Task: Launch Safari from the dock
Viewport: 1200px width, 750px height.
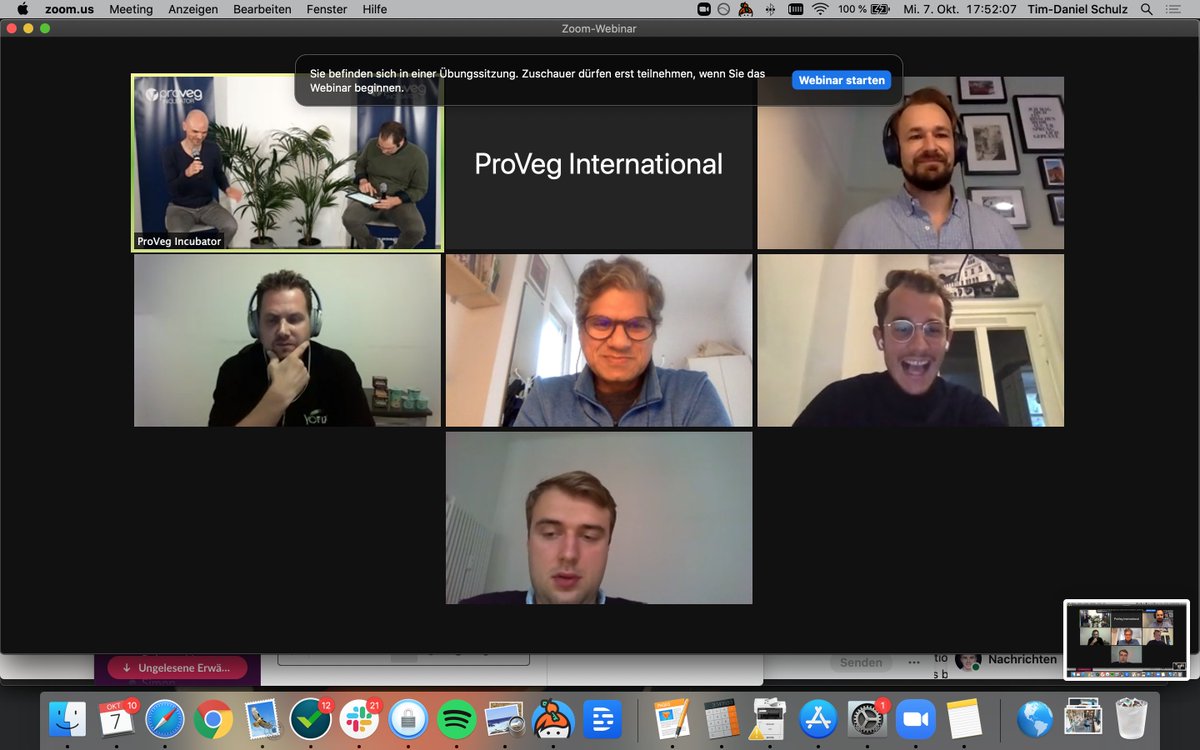Action: pyautogui.click(x=165, y=718)
